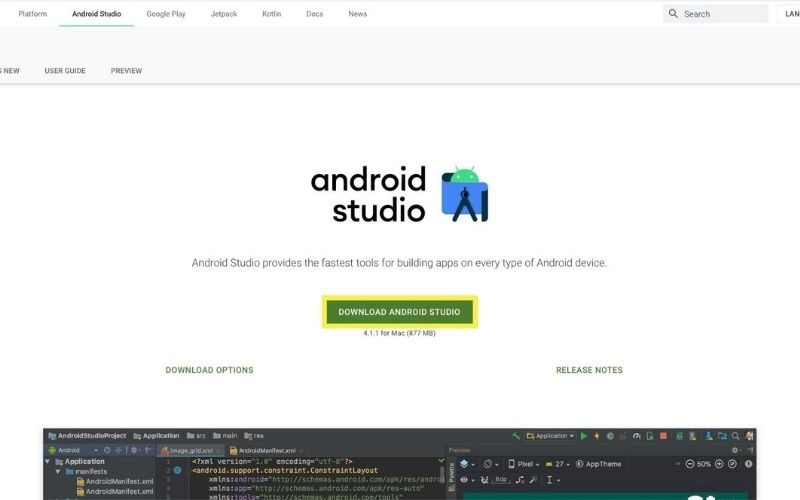Open the Google Play tab
This screenshot has height=500, width=800.
point(166,14)
